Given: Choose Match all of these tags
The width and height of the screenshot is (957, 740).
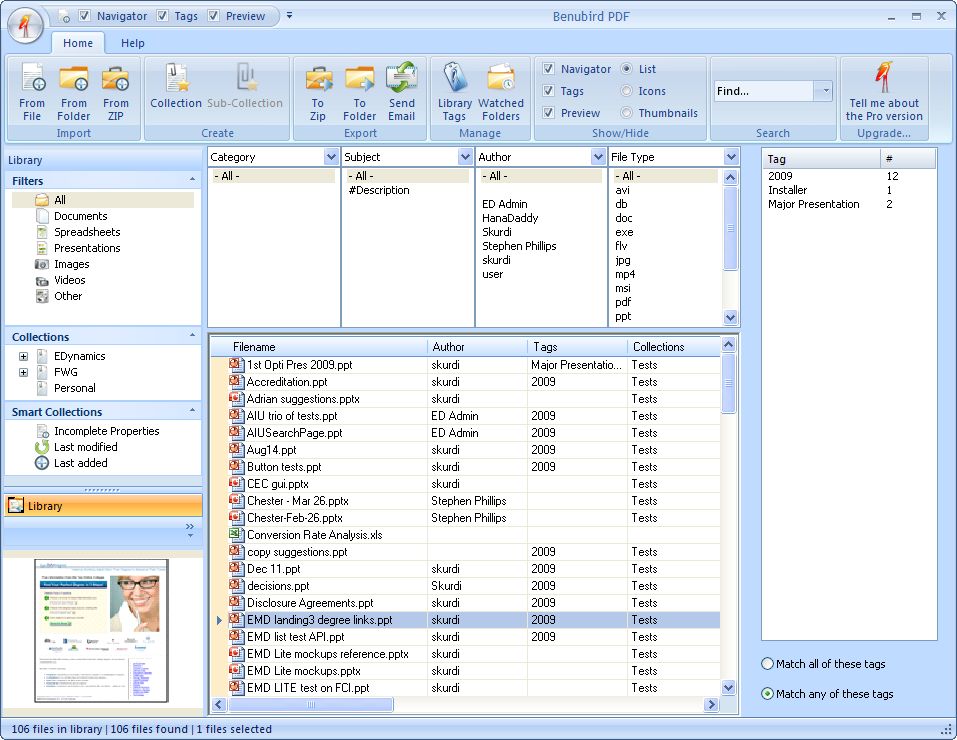Looking at the screenshot, I should pos(768,664).
